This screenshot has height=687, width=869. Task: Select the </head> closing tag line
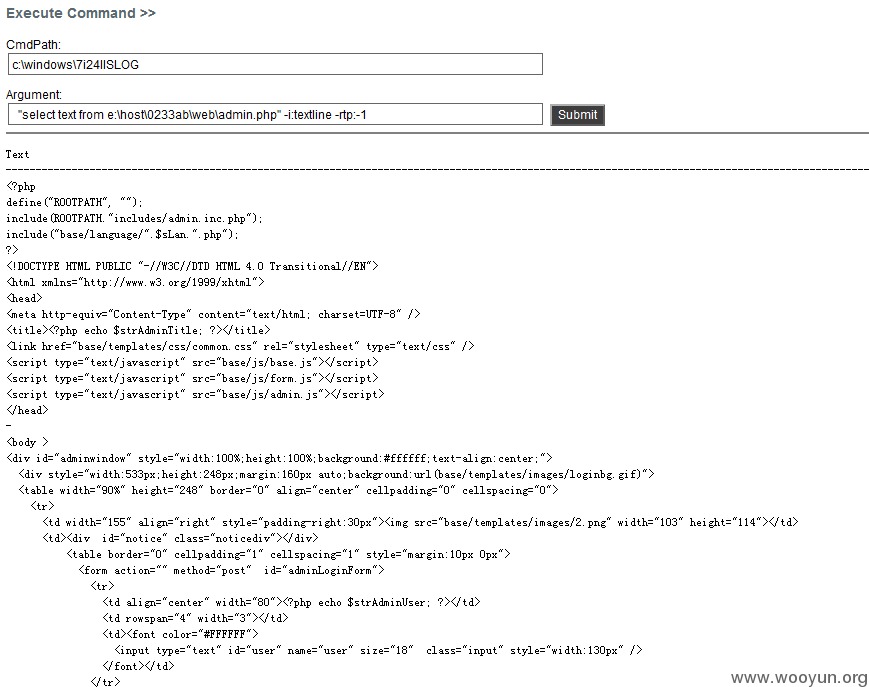click(27, 411)
